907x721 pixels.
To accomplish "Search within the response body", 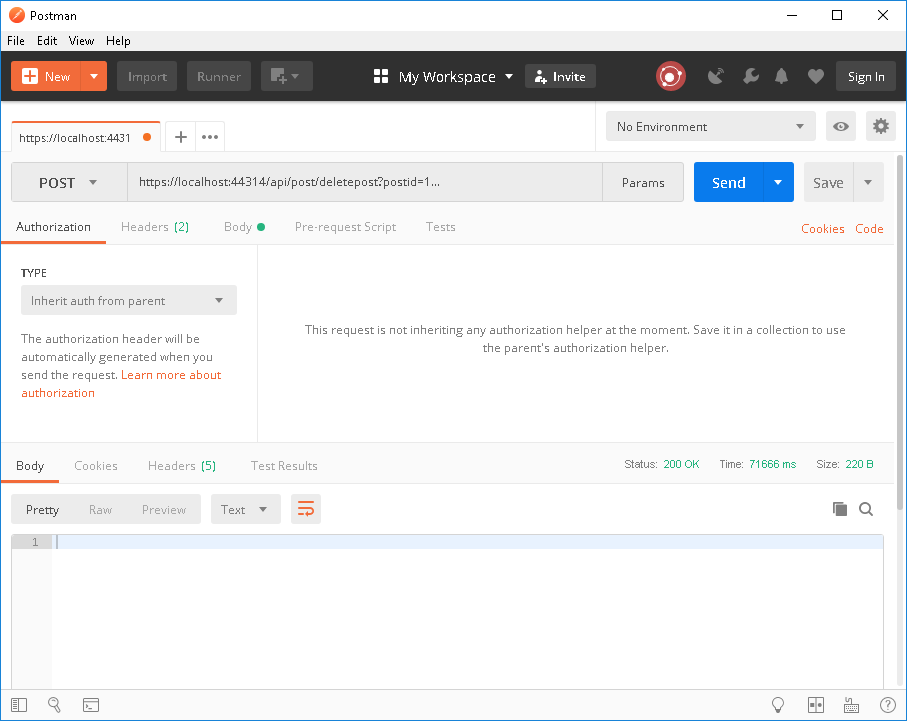I will (x=866, y=509).
